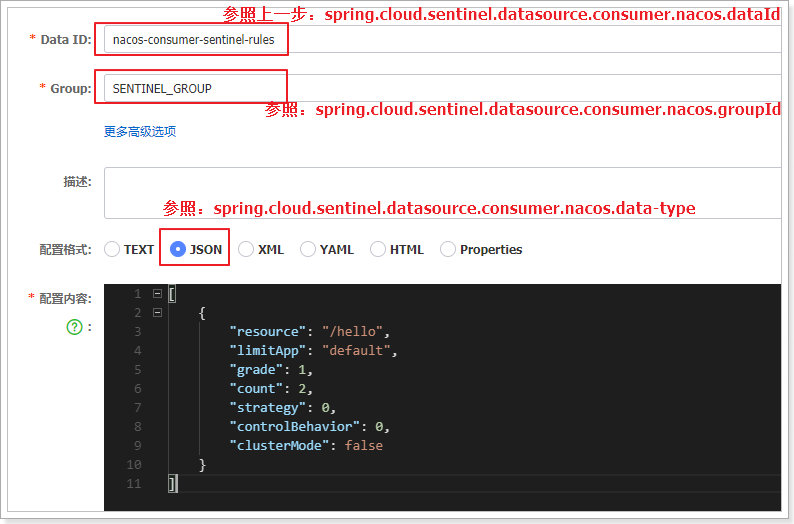Select the YAML format radio button
The image size is (794, 524).
[x=308, y=249]
